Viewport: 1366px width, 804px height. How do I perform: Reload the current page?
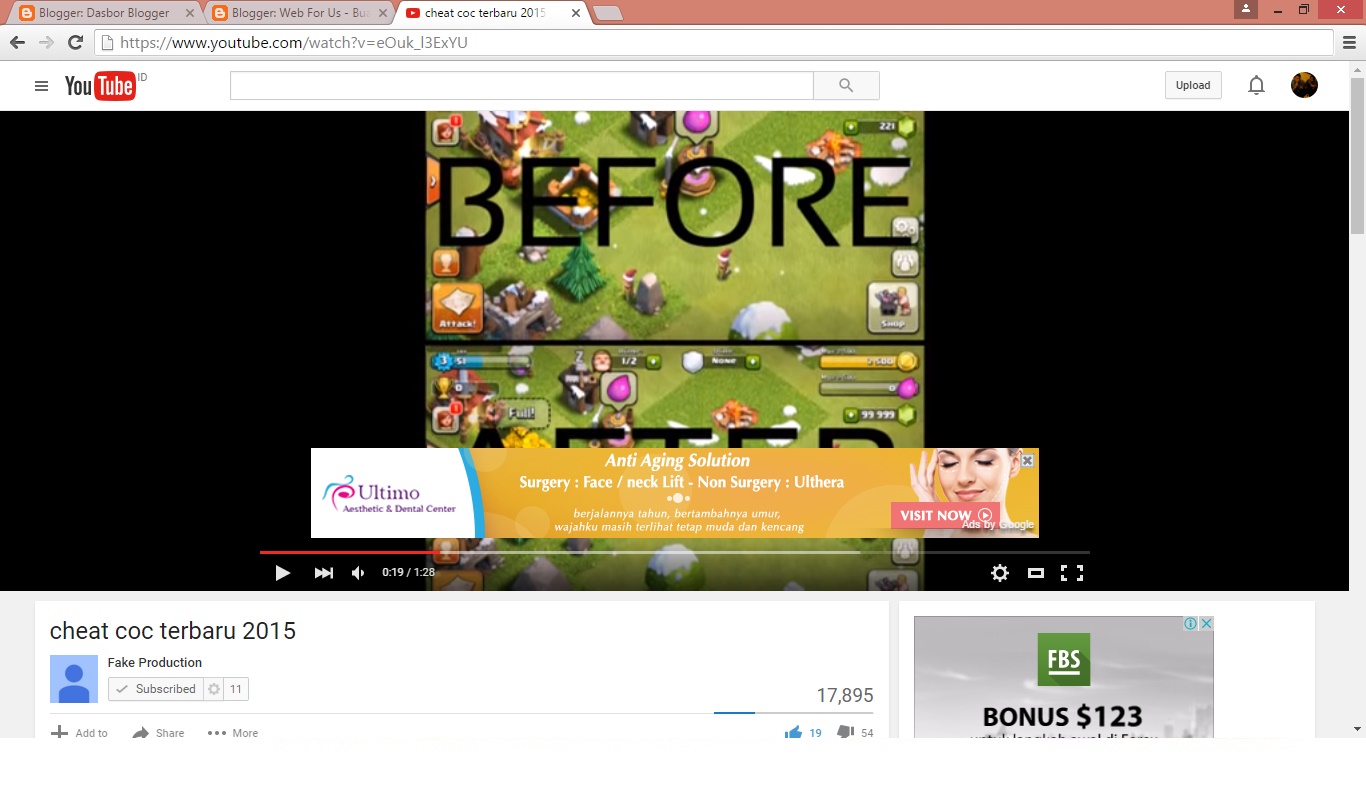(75, 43)
